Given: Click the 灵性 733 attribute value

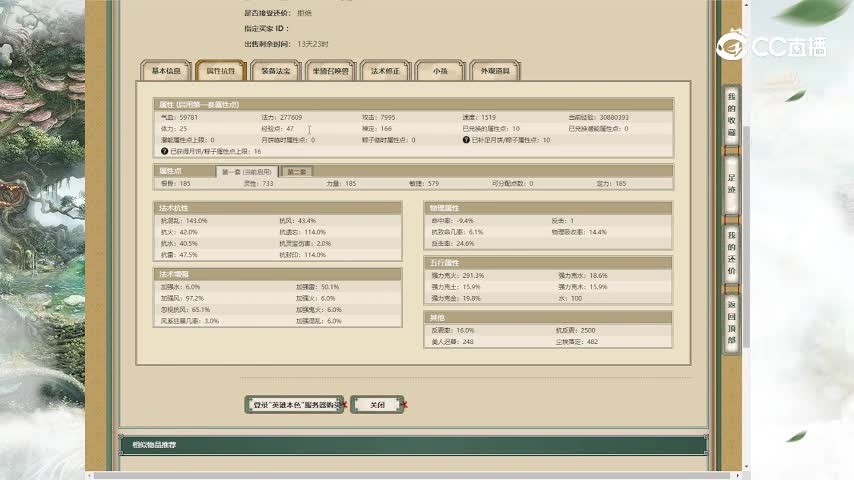Looking at the screenshot, I should pyautogui.click(x=259, y=184).
